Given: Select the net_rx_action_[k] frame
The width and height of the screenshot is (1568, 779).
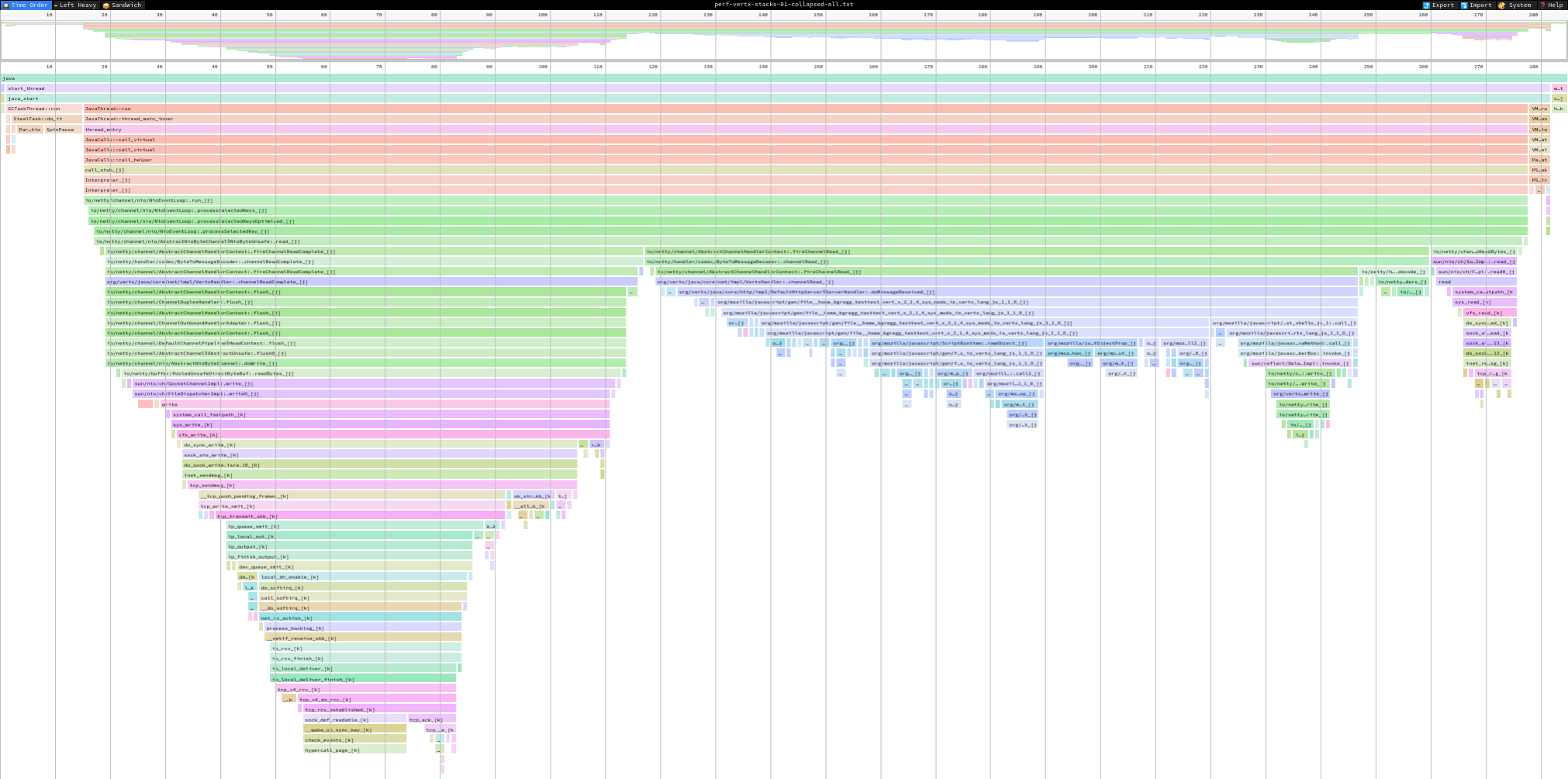Looking at the screenshot, I should pos(360,618).
